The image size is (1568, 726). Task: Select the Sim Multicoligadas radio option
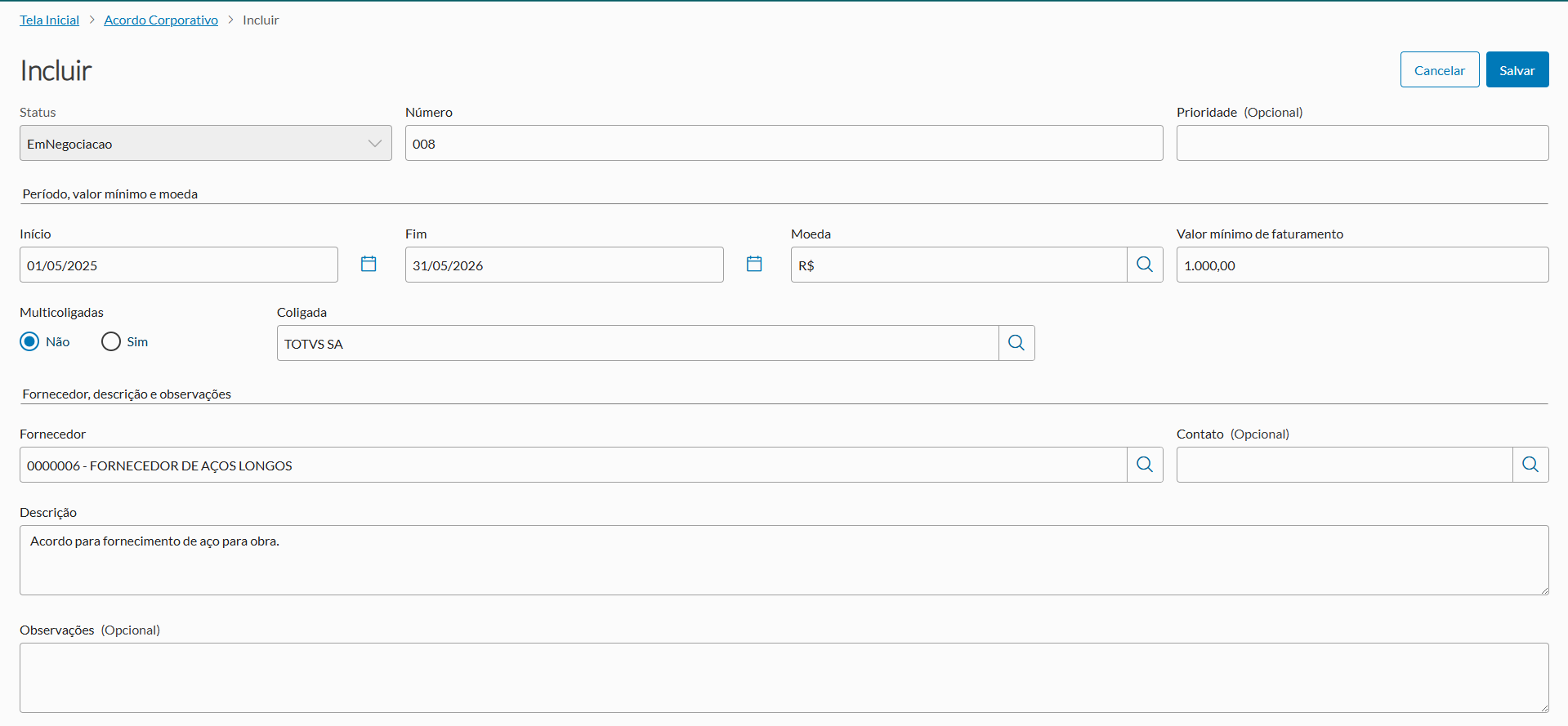tap(111, 341)
